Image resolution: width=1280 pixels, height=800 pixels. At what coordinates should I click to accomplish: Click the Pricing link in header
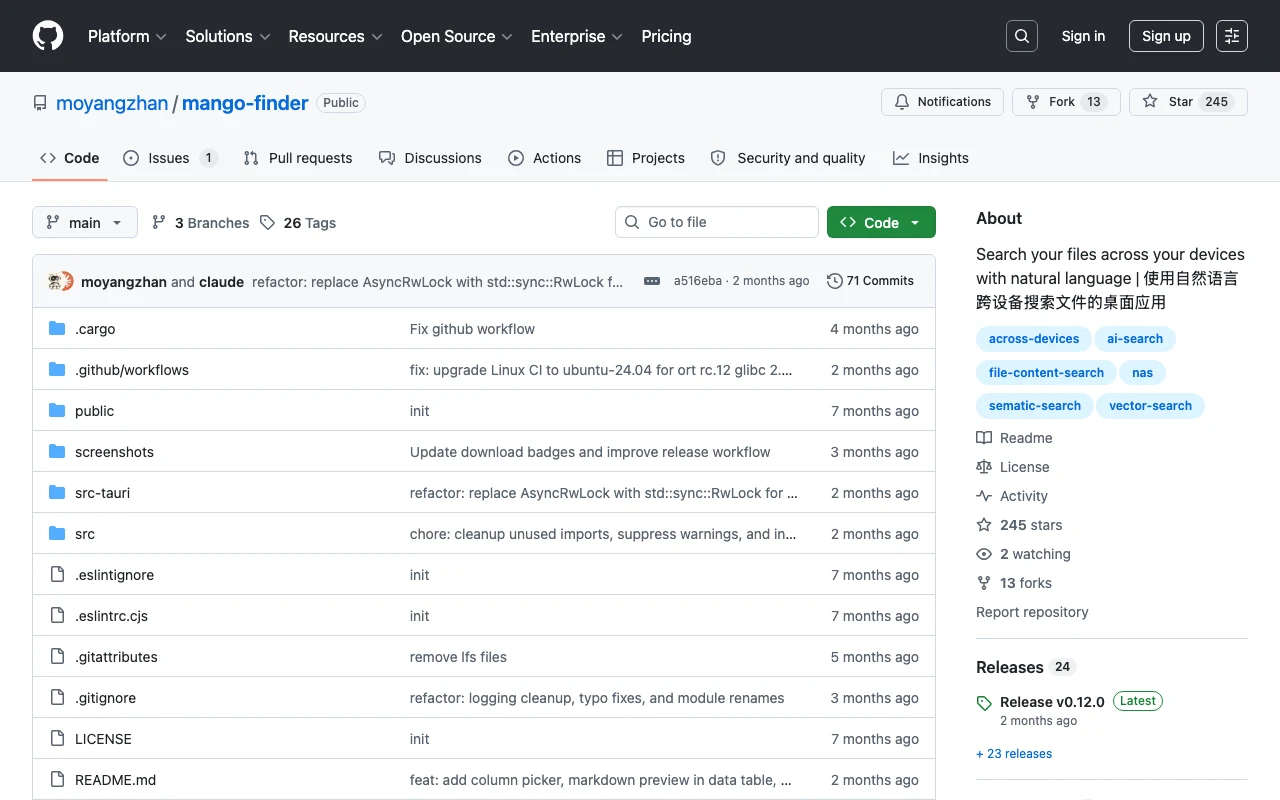point(666,36)
